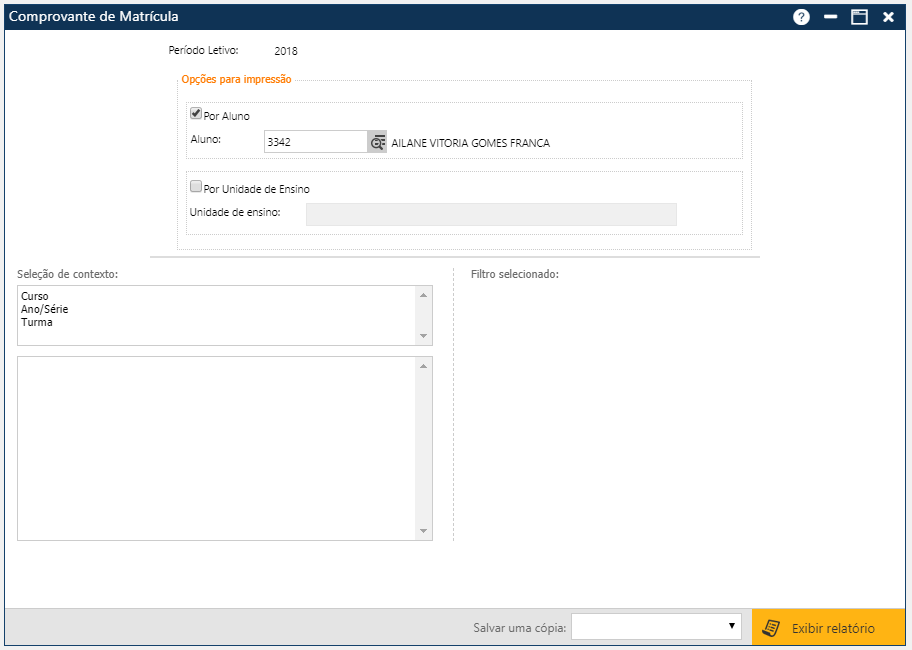Click down arrow of the lower empty list
The height and width of the screenshot is (650, 912).
(423, 531)
